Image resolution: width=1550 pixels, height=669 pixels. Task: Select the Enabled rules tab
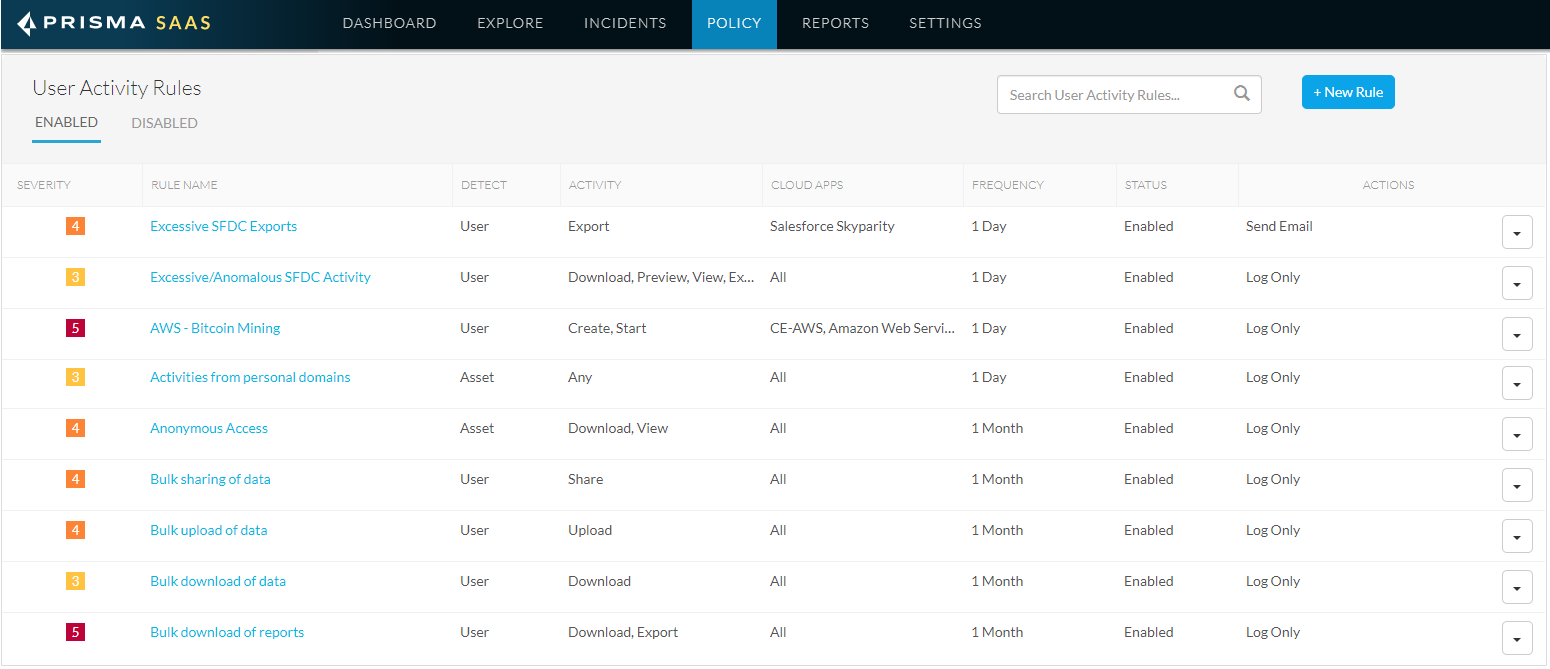click(66, 122)
